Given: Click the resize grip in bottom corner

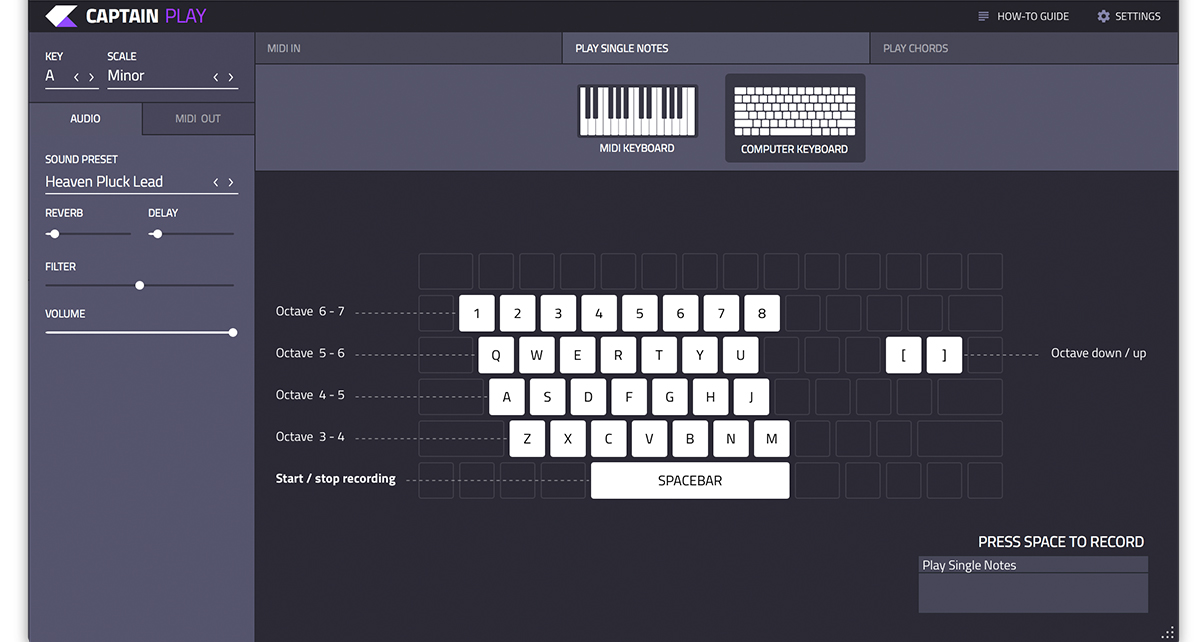Looking at the screenshot, I should tap(1167, 633).
